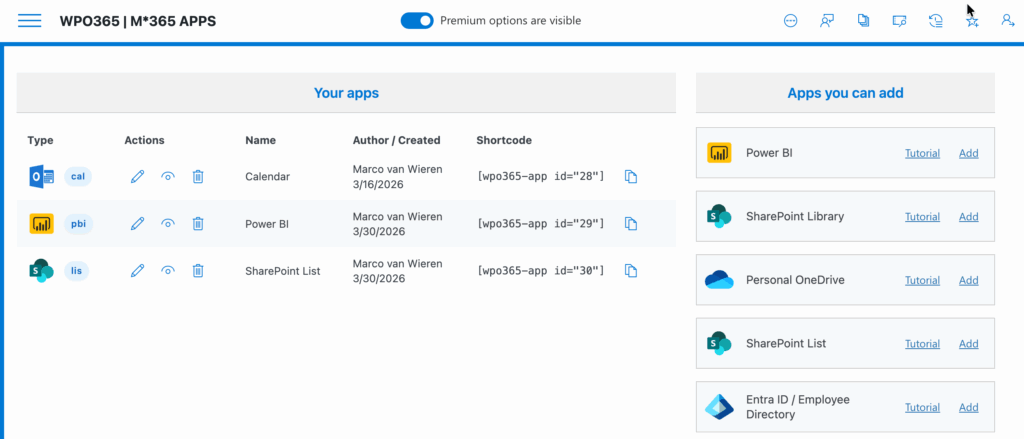Click the 'Power BI' name in Your apps

[x=267, y=223]
